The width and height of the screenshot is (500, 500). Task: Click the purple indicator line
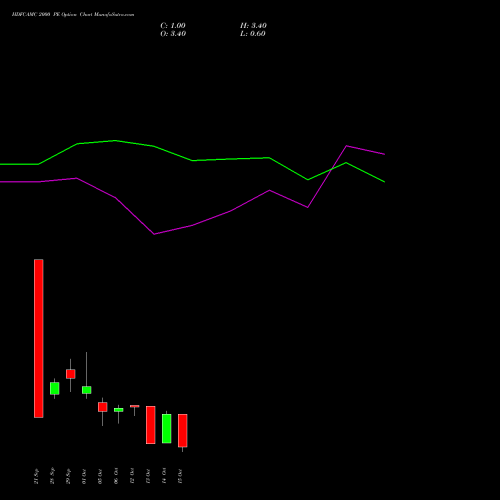tap(193, 226)
